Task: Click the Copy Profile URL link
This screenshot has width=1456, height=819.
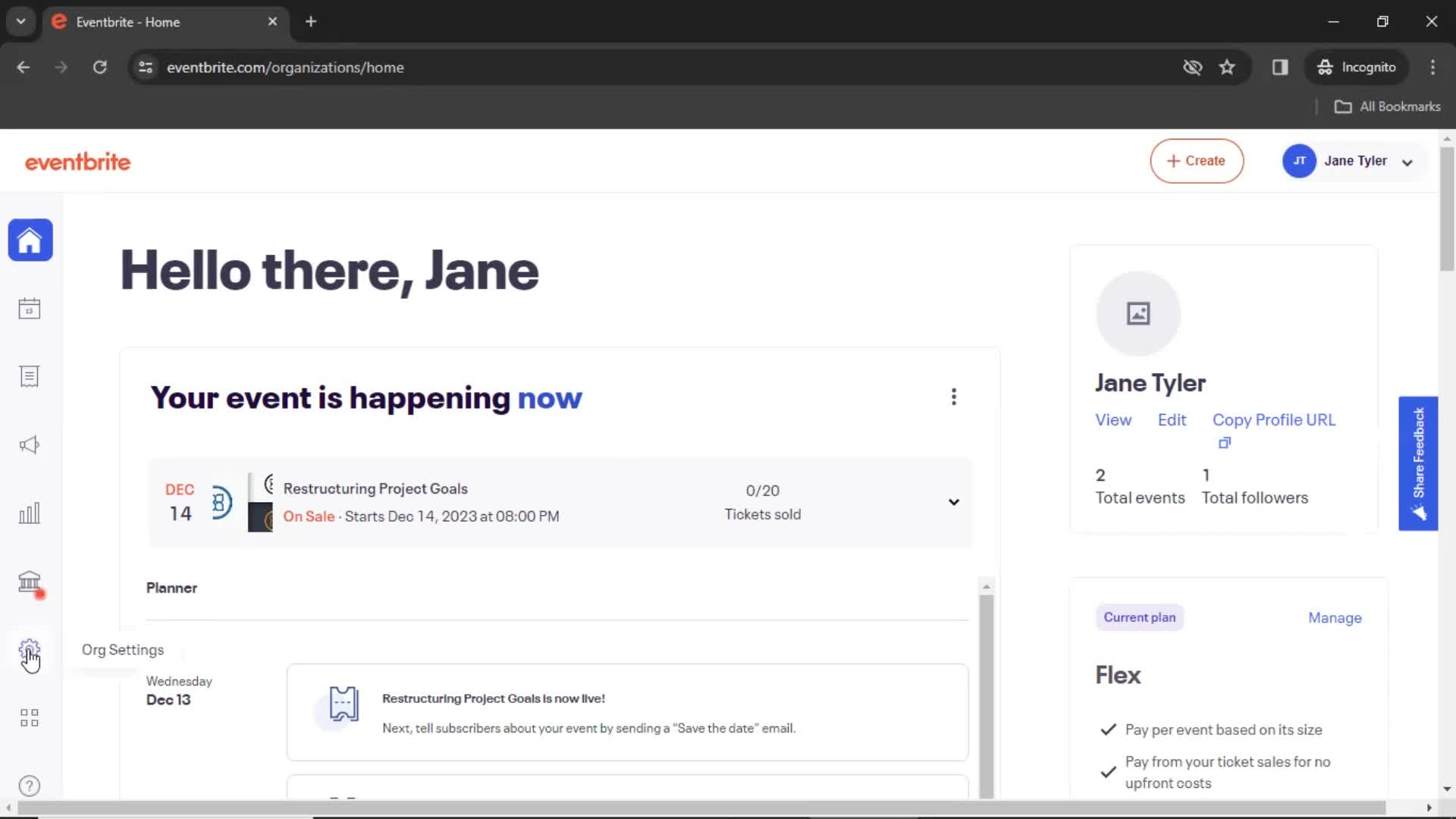Action: [x=1274, y=420]
